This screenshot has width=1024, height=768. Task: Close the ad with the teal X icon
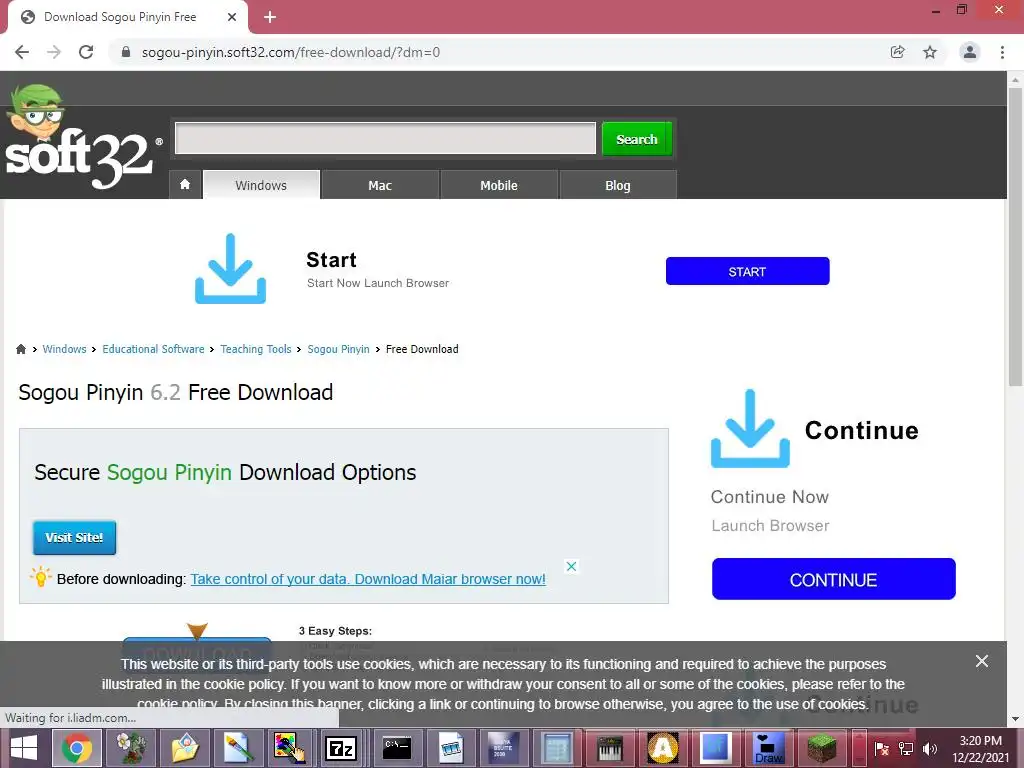(571, 566)
